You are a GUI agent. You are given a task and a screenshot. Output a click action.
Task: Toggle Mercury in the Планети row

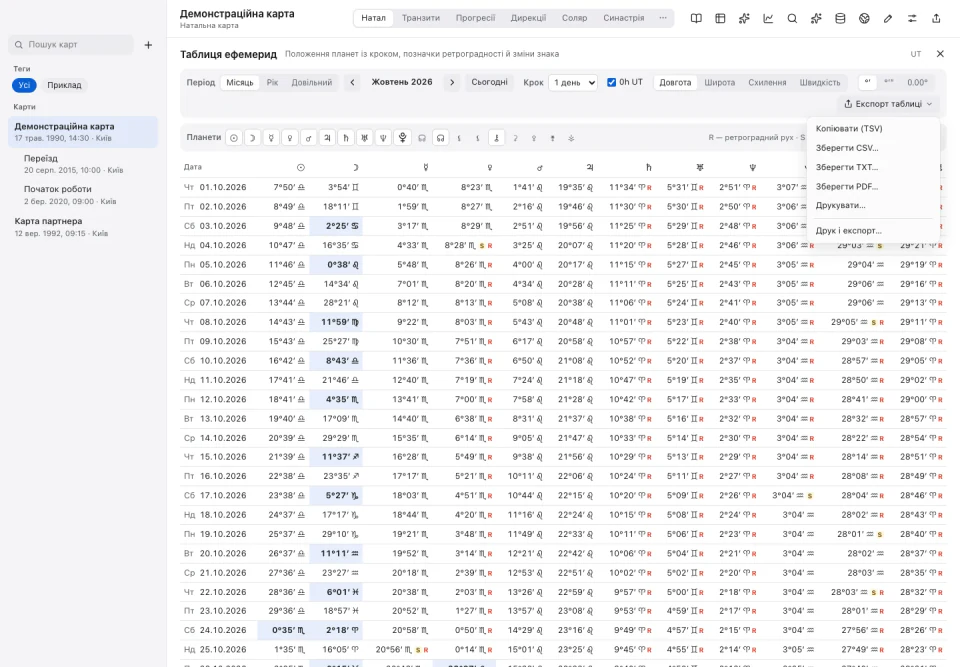tap(271, 138)
